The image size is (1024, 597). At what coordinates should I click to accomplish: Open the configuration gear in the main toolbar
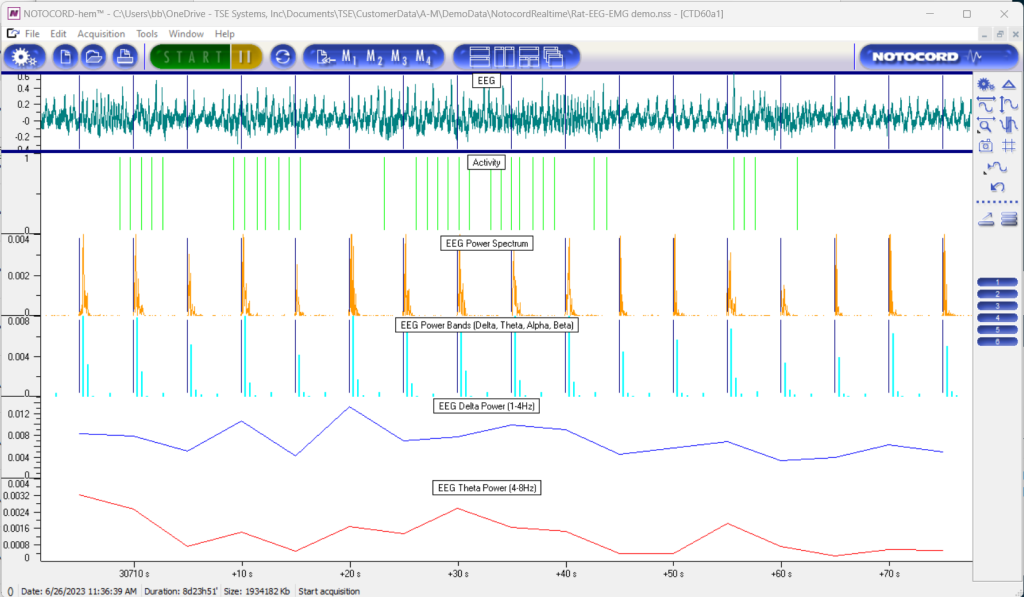pyautogui.click(x=24, y=57)
